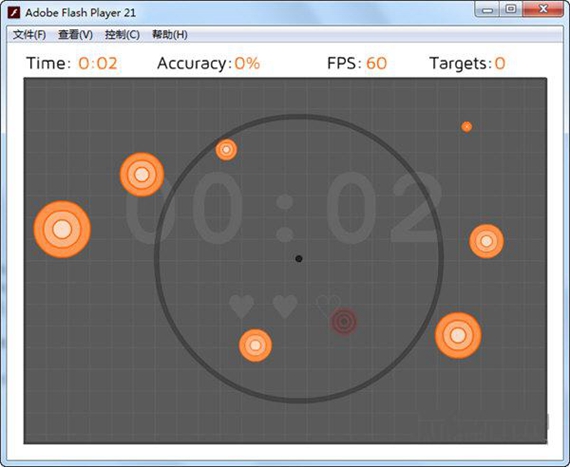Open the 查看(V) menu

tap(76, 35)
